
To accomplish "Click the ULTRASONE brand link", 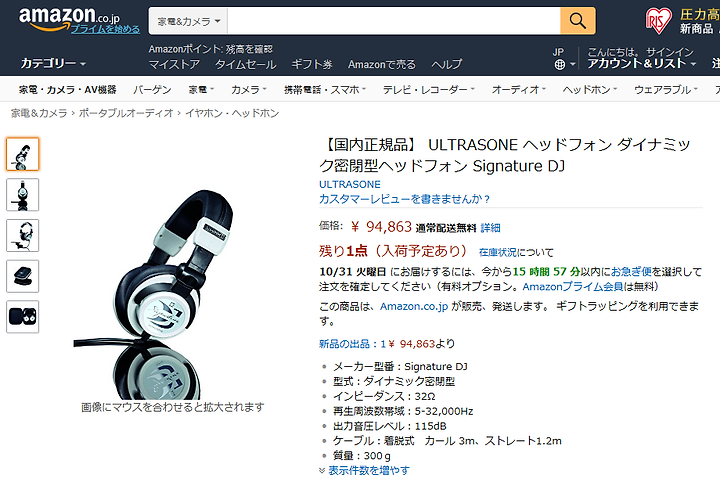I will (350, 184).
